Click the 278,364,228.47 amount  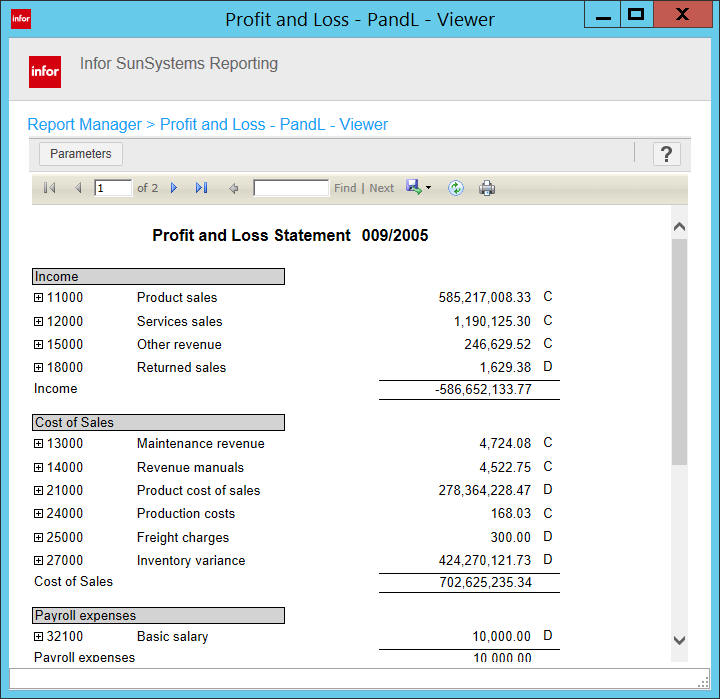tap(484, 490)
